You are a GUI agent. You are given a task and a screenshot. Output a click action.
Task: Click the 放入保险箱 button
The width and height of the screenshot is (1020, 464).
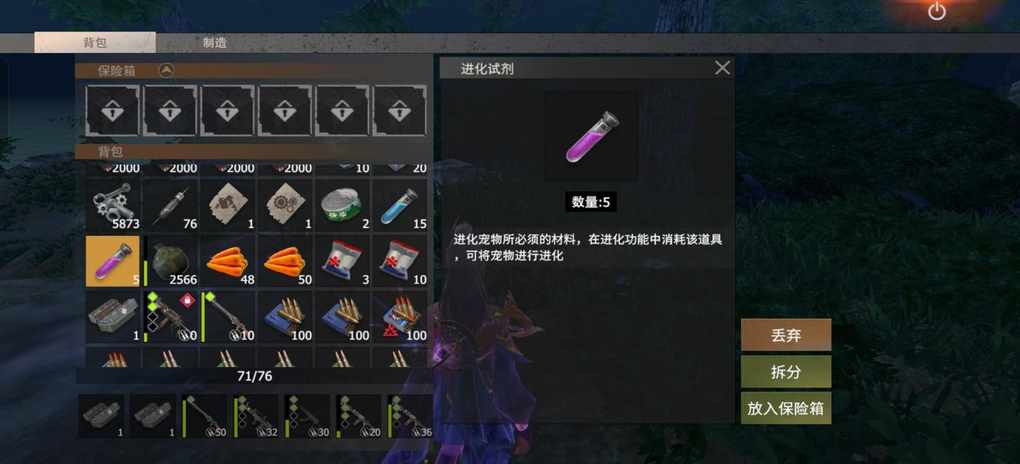[x=786, y=408]
